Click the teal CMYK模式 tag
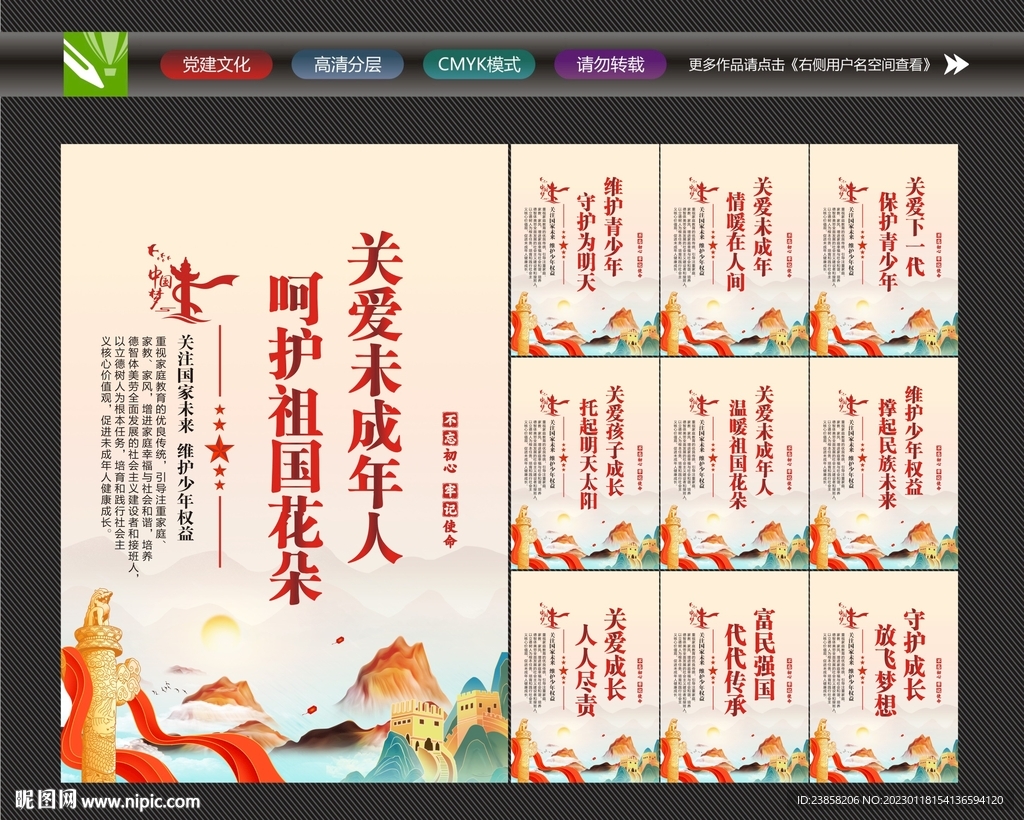The width and height of the screenshot is (1024, 820). [x=480, y=64]
